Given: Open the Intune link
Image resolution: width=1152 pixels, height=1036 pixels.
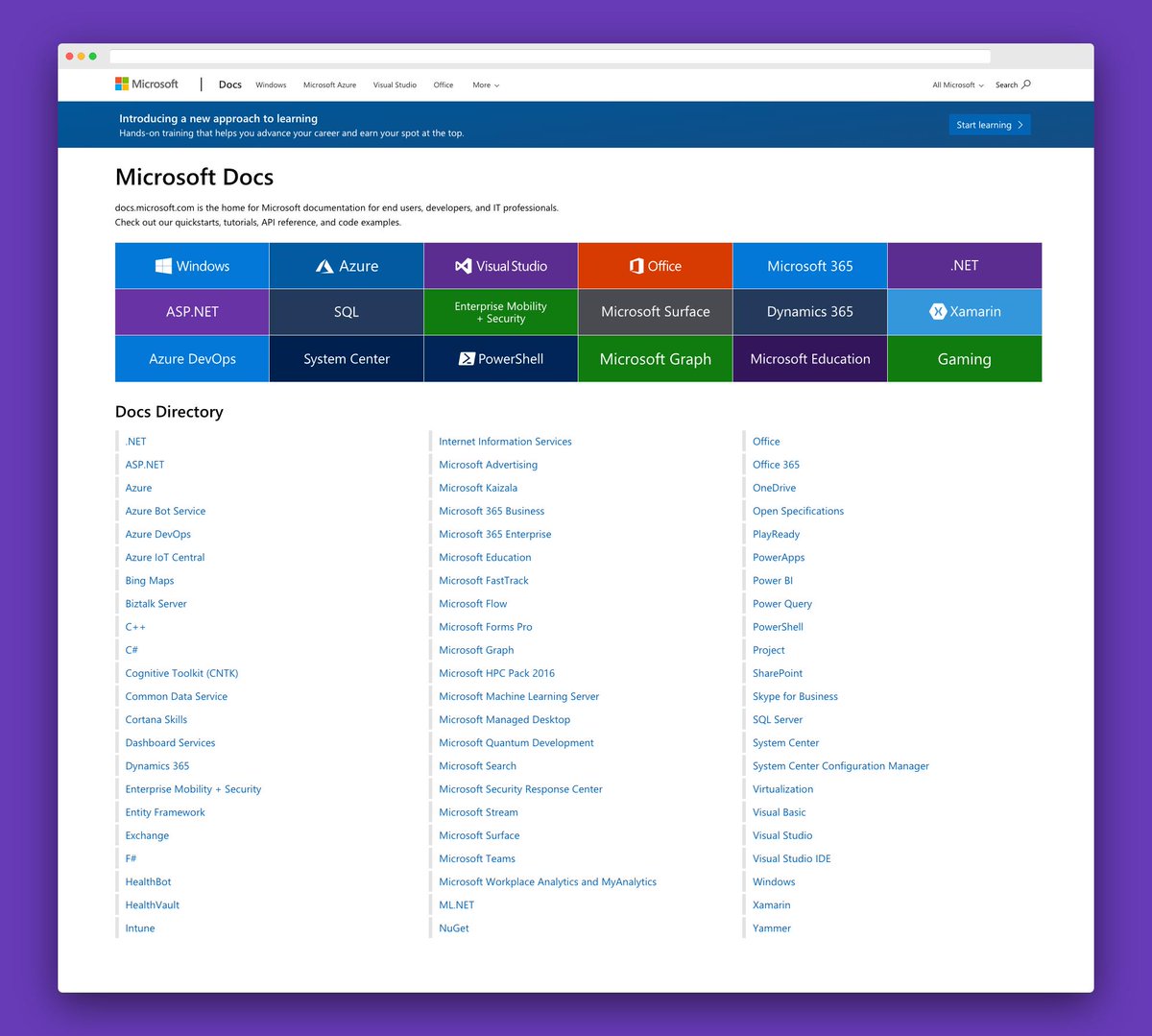Looking at the screenshot, I should click(140, 928).
